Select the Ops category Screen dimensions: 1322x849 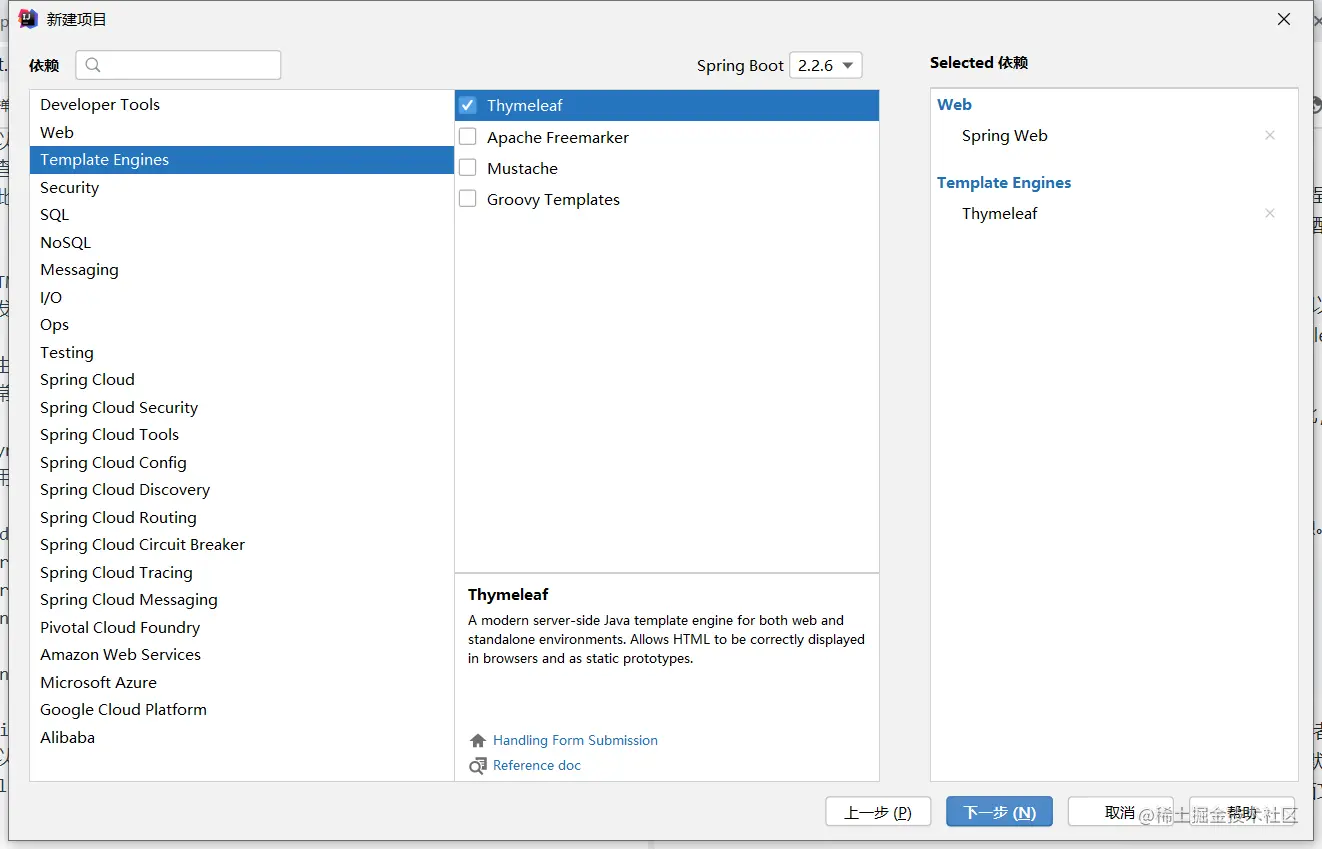[242, 325]
